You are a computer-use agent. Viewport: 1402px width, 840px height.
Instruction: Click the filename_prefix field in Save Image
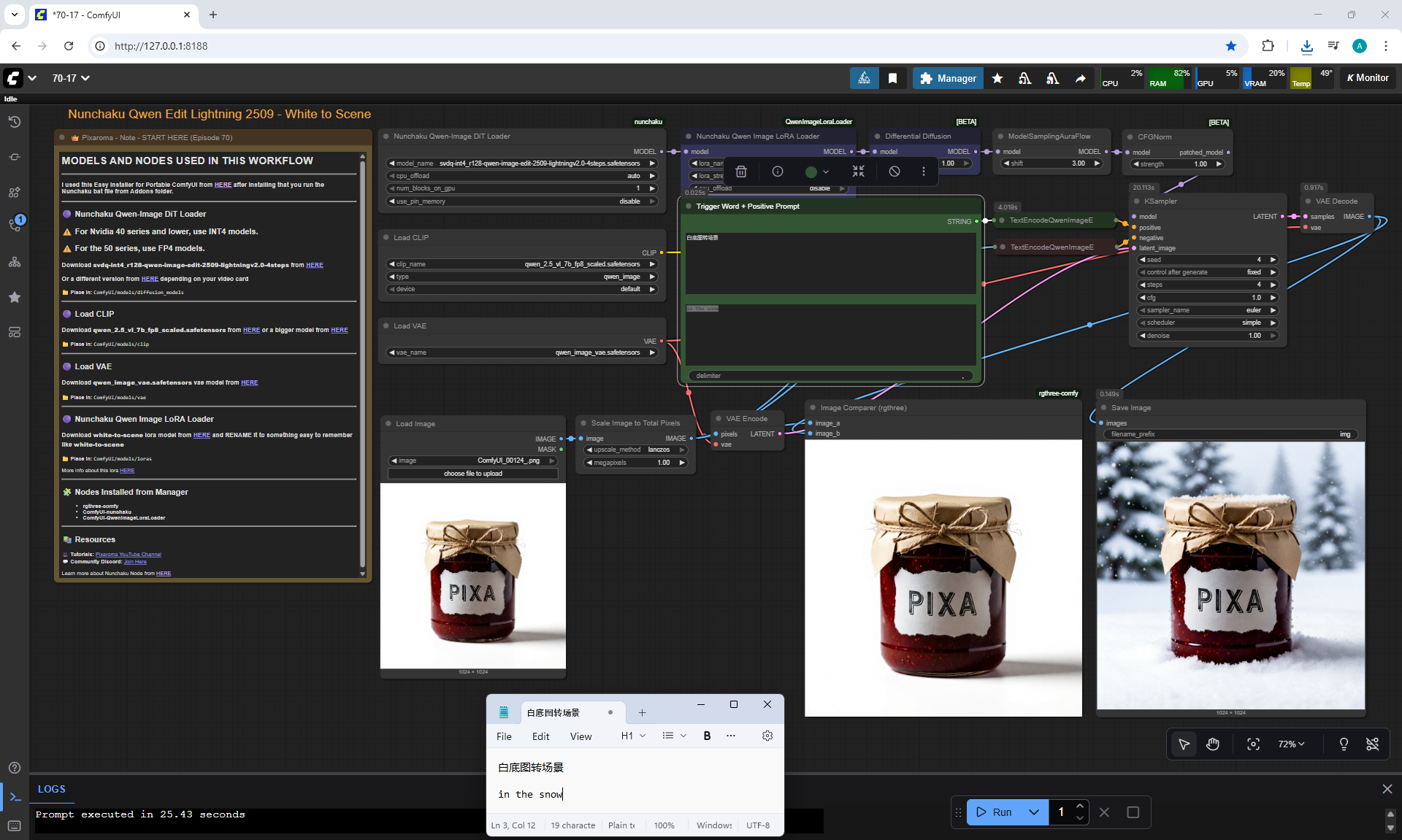(x=1230, y=434)
